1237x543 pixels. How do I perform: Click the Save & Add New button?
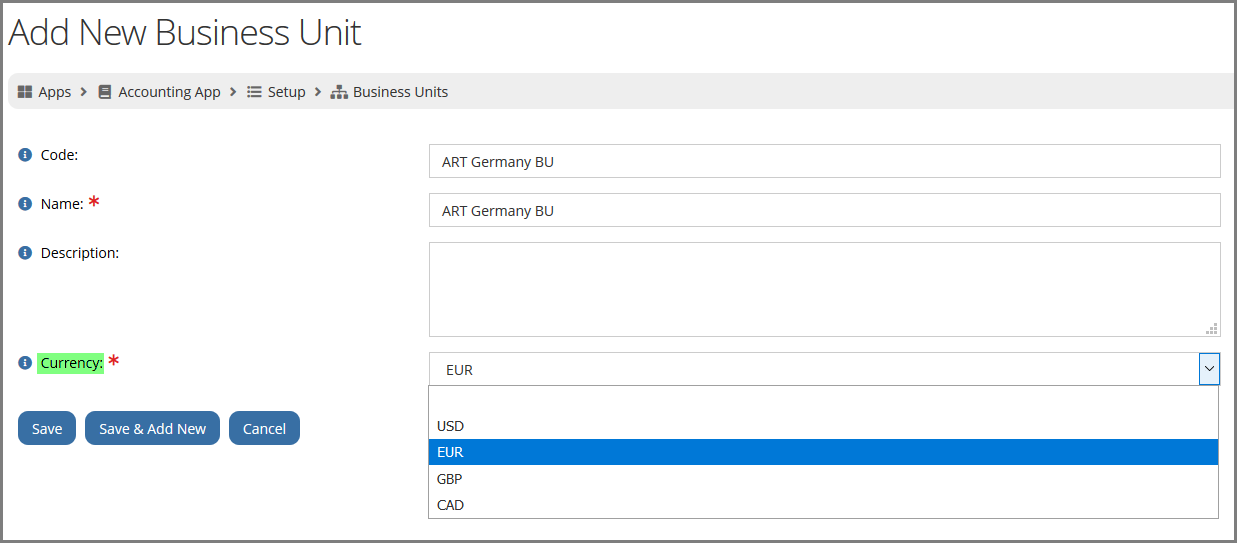pos(152,428)
